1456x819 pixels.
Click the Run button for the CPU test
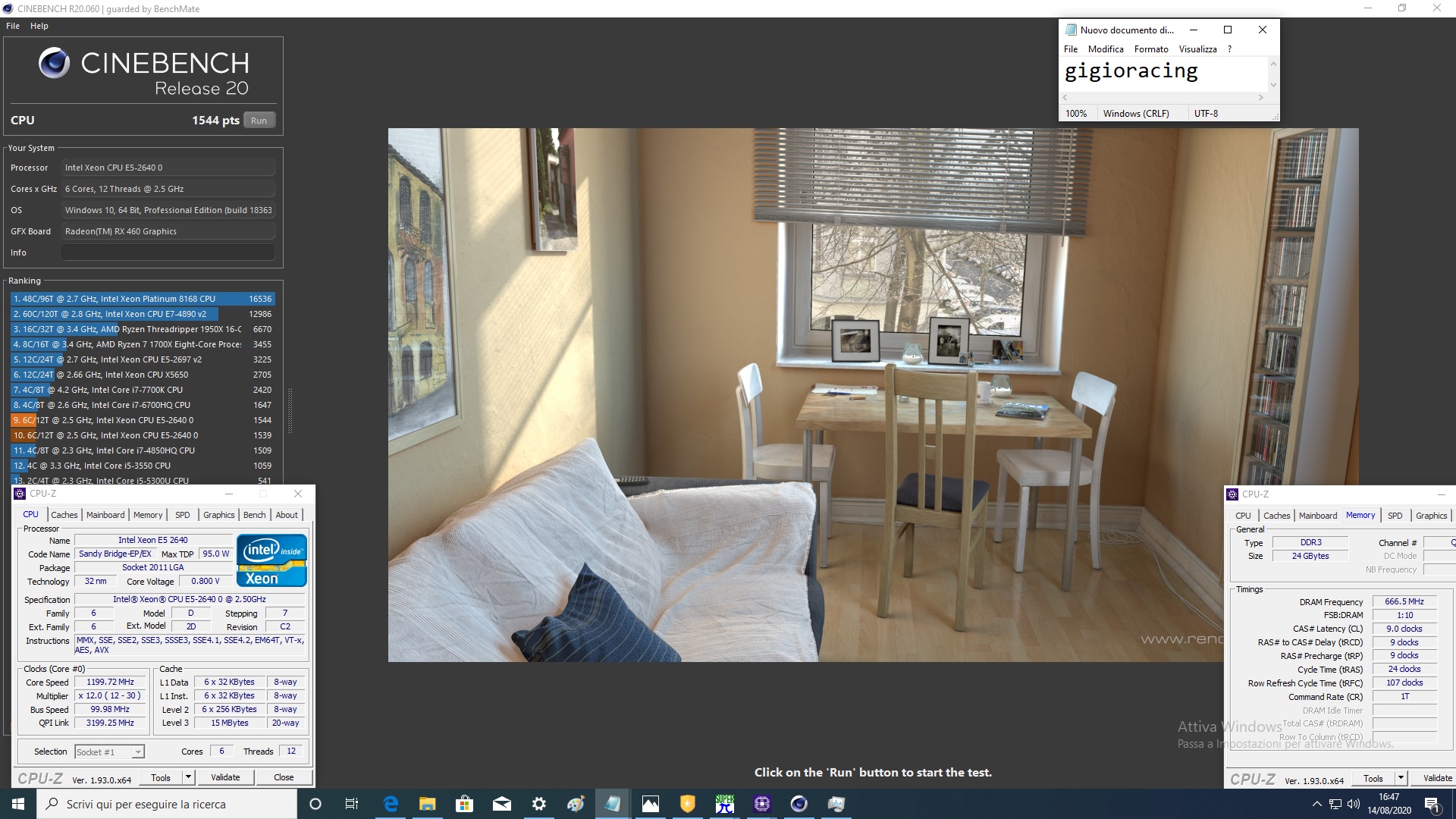pos(259,121)
